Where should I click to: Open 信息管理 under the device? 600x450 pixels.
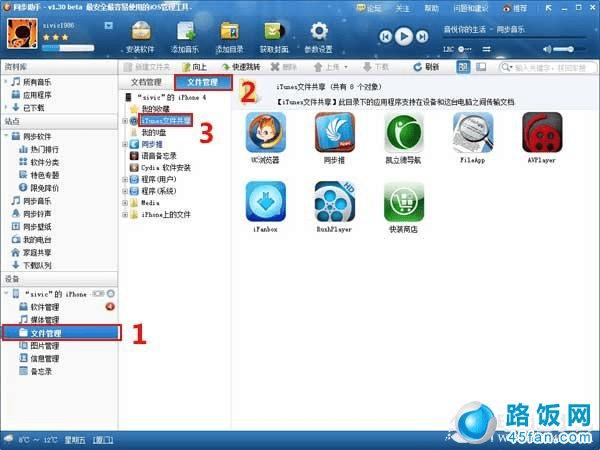44,359
